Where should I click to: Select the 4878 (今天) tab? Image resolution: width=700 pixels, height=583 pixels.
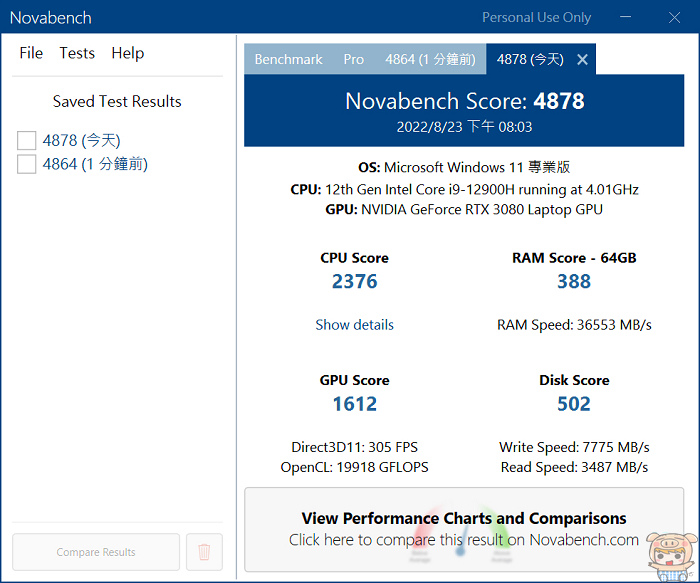tap(529, 60)
